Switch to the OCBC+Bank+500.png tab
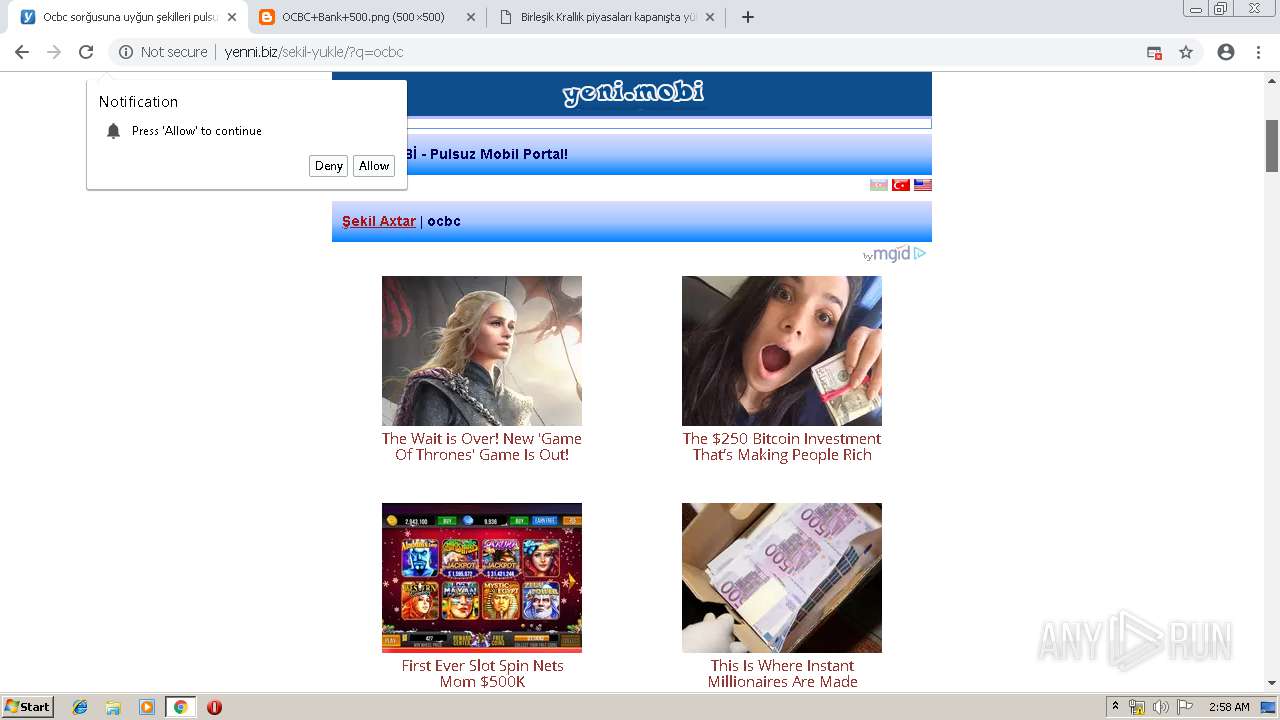Image resolution: width=1280 pixels, height=720 pixels. coord(366,17)
